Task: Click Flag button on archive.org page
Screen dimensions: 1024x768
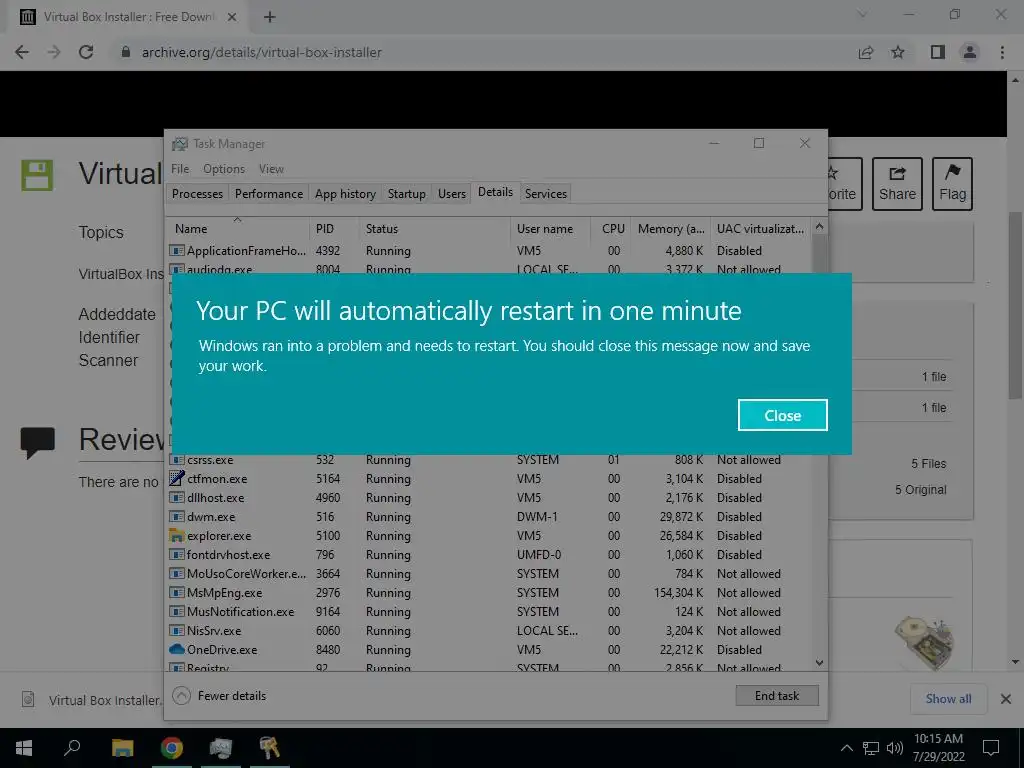Action: pyautogui.click(x=952, y=184)
